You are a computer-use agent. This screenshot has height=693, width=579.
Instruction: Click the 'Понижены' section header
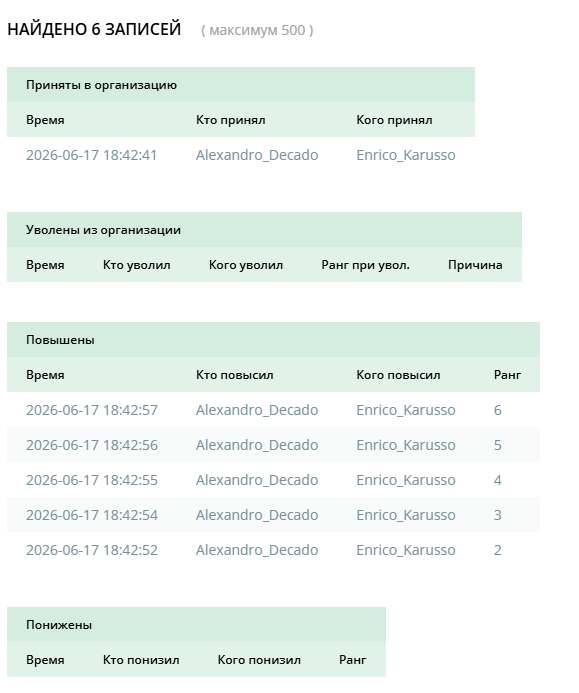(x=59, y=625)
